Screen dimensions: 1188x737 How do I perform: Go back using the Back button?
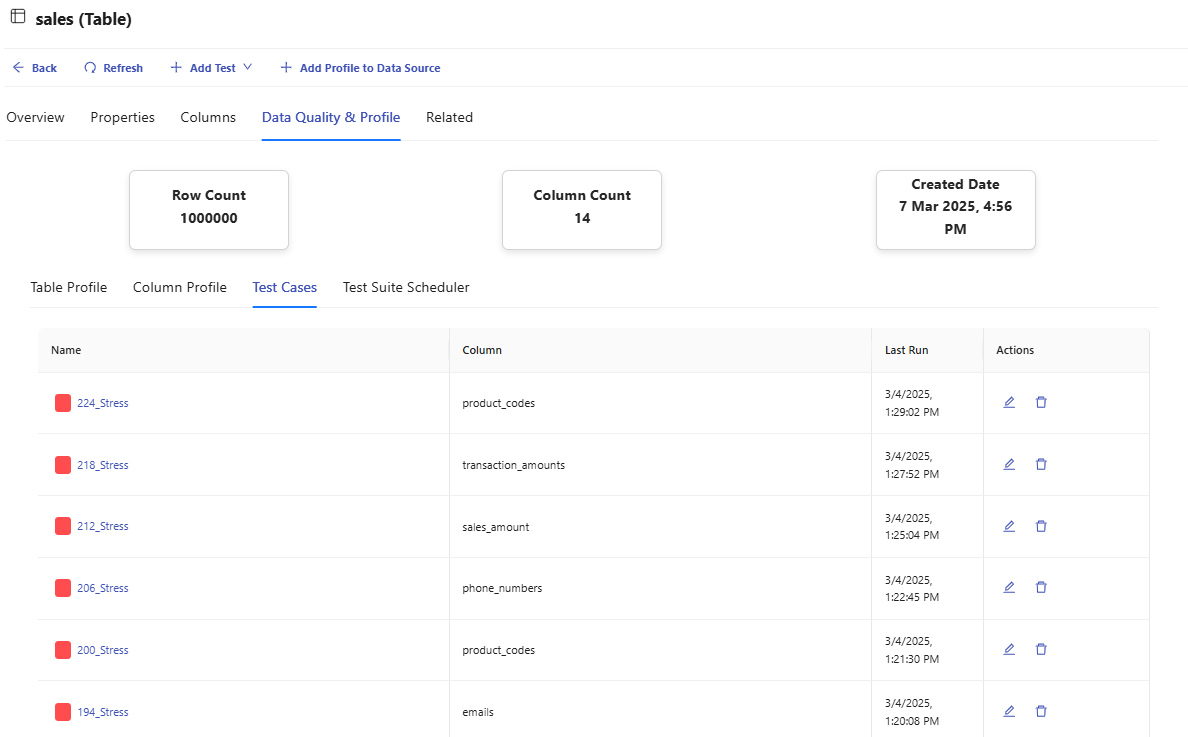point(35,68)
